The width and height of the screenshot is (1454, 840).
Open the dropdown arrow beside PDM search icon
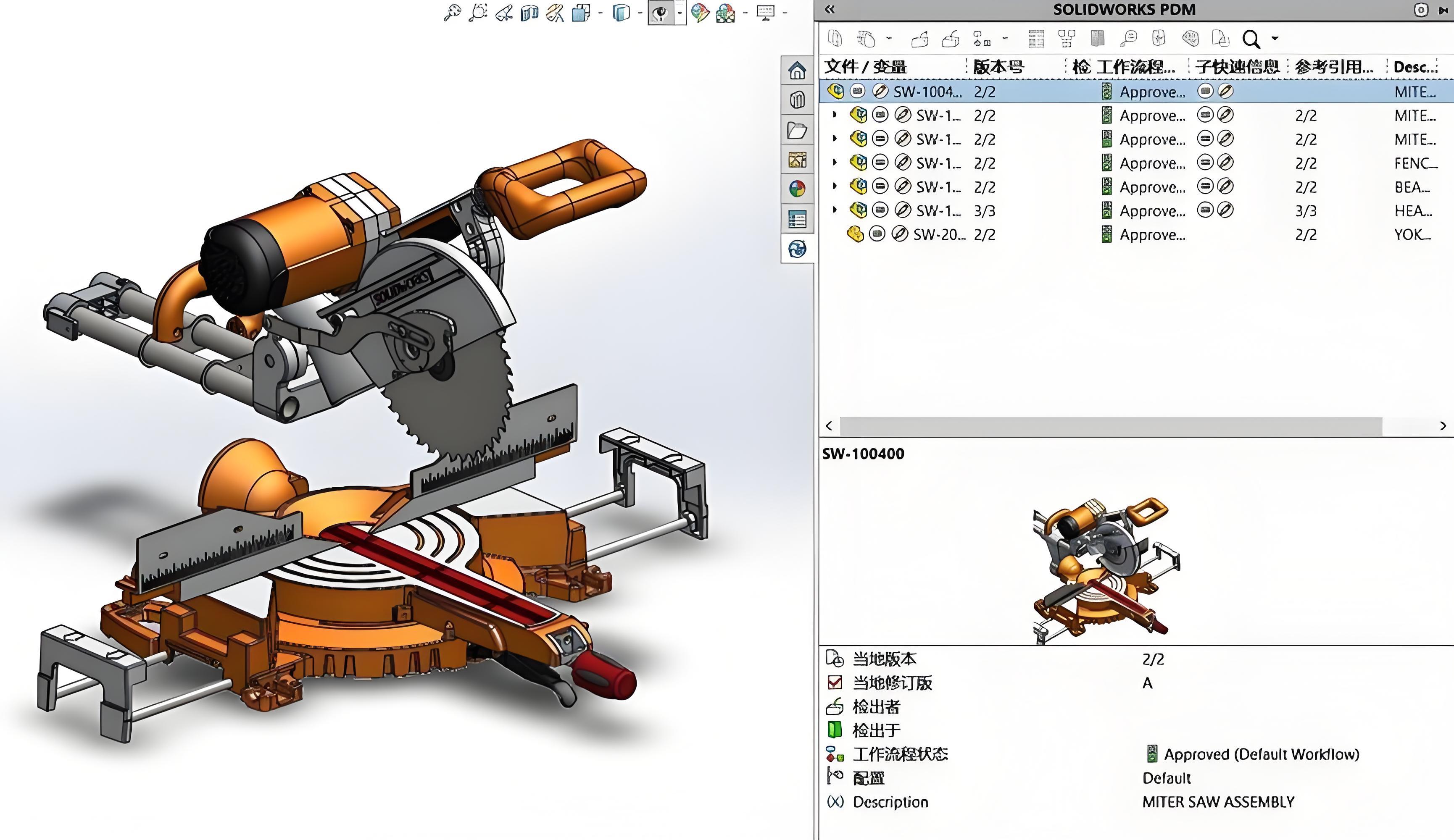(x=1275, y=39)
